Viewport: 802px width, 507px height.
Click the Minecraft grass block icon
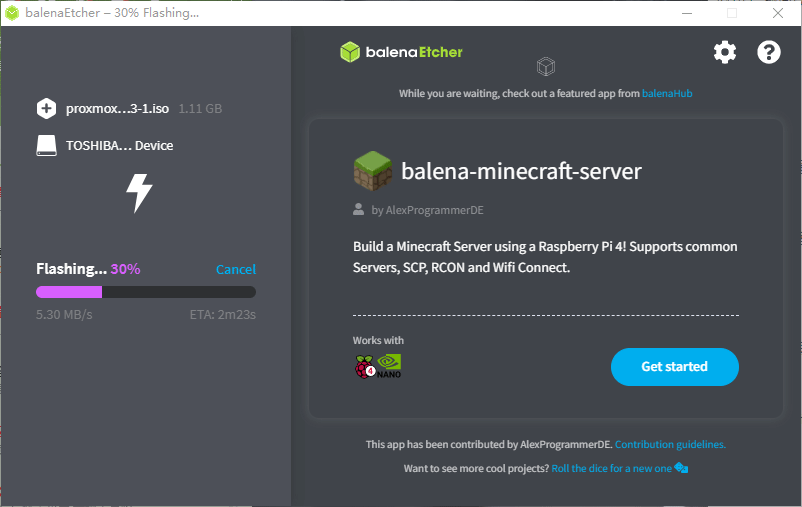click(373, 171)
